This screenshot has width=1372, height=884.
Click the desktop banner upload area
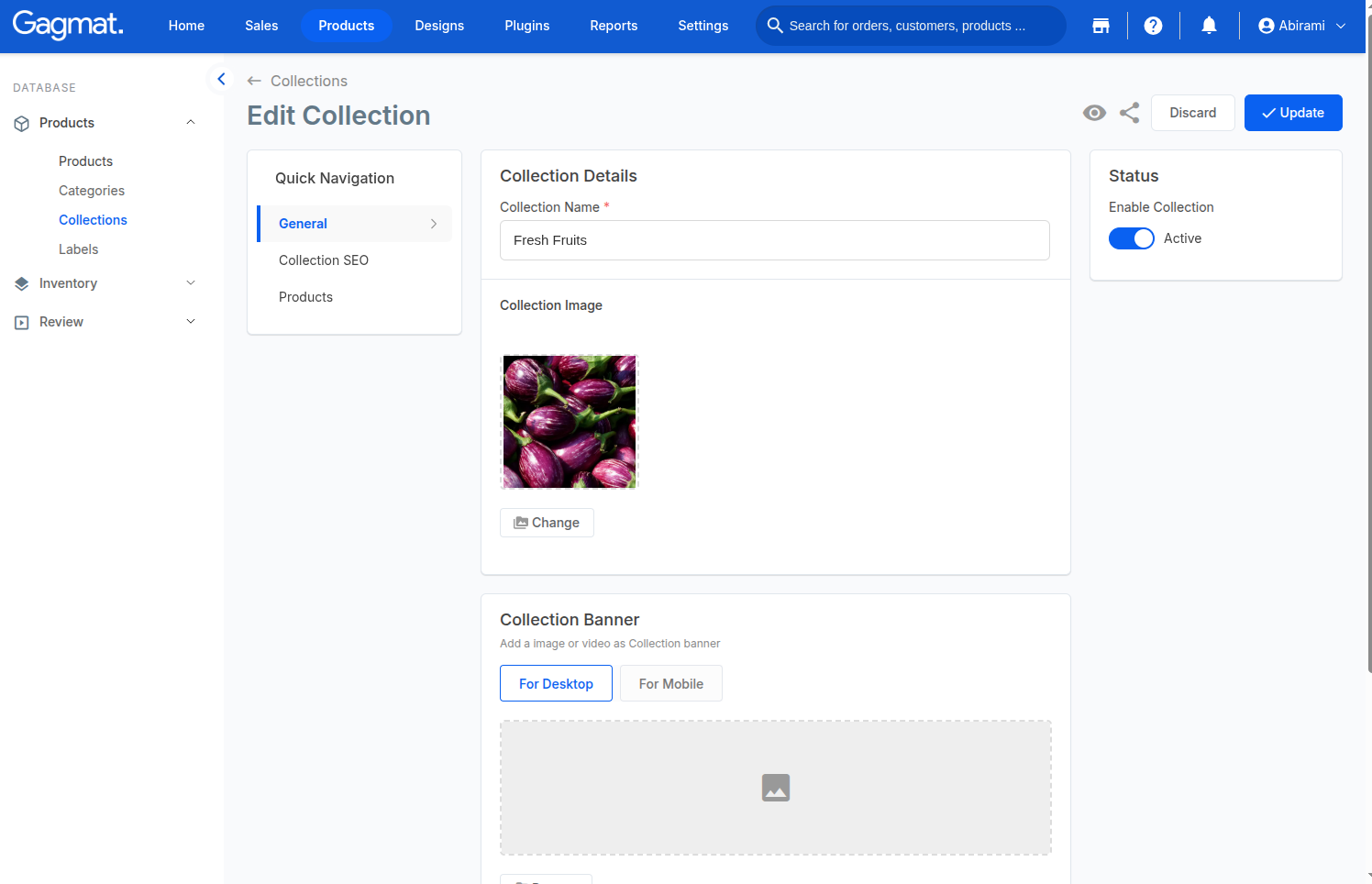[x=776, y=788]
